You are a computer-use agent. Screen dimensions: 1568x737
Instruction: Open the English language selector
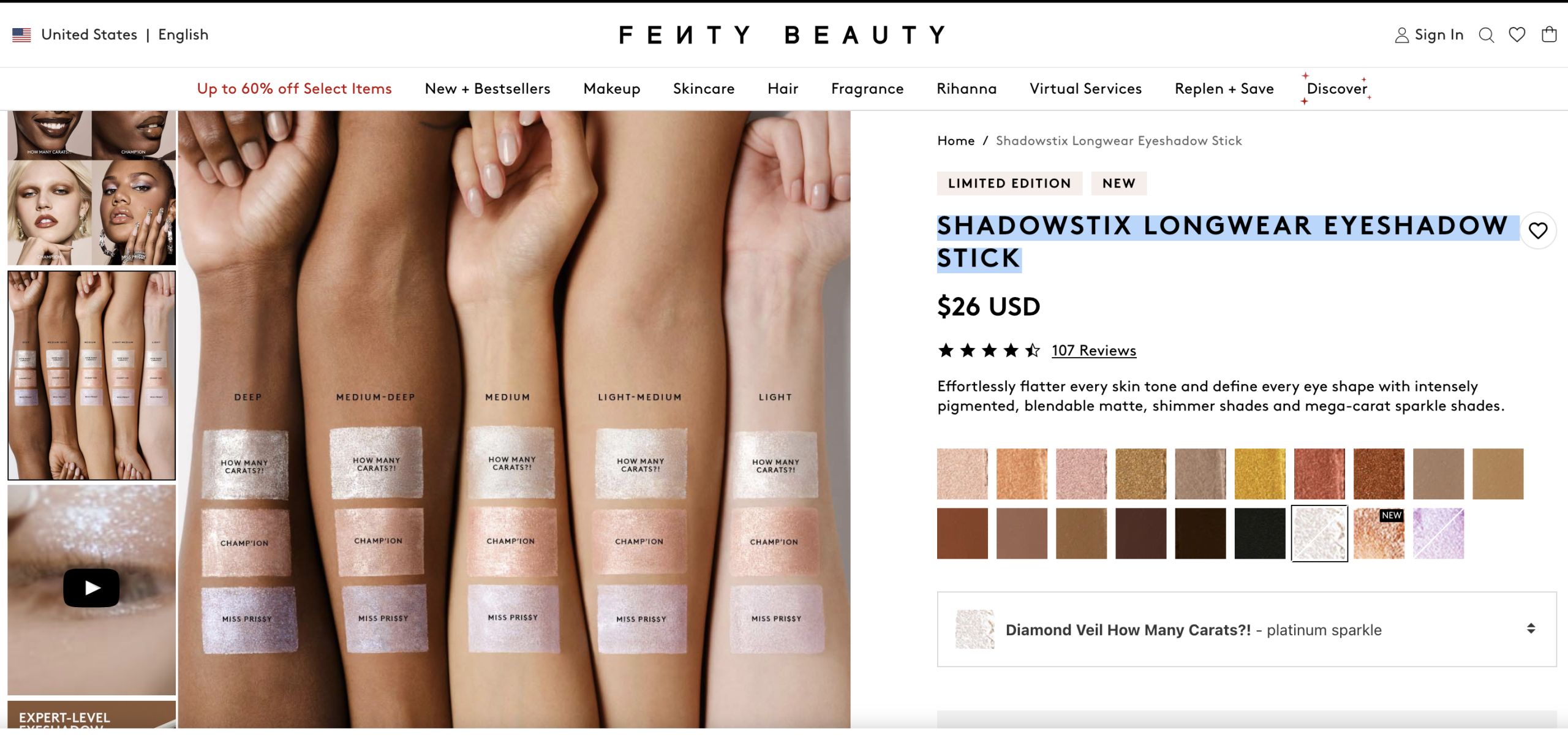(x=183, y=35)
